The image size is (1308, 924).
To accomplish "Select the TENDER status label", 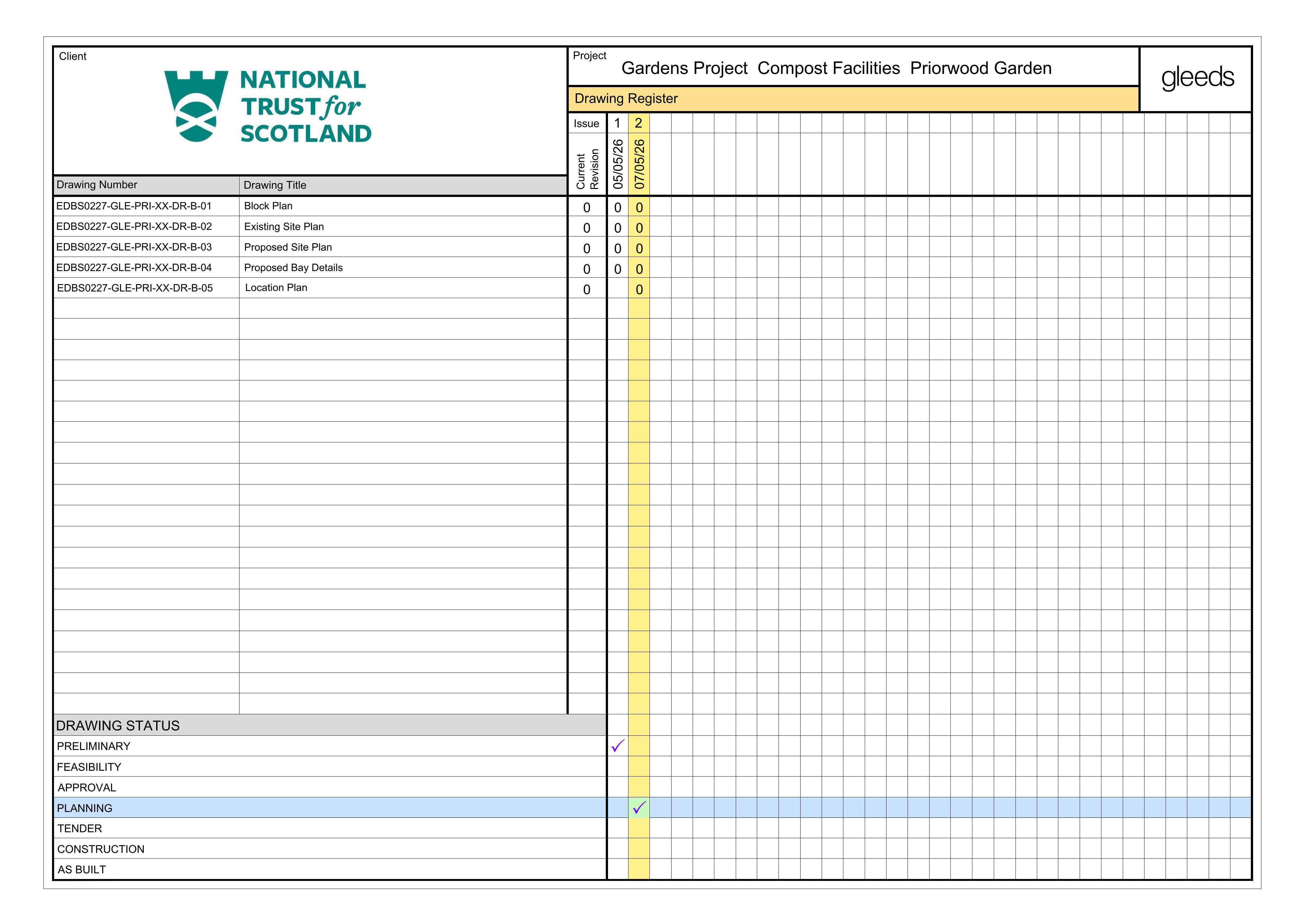I will 80,829.
